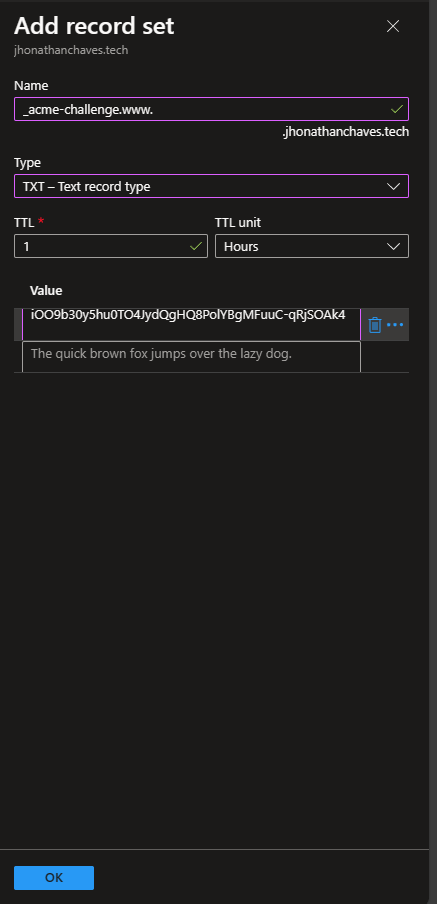Expand the TTL unit chevron arrow

tap(394, 246)
